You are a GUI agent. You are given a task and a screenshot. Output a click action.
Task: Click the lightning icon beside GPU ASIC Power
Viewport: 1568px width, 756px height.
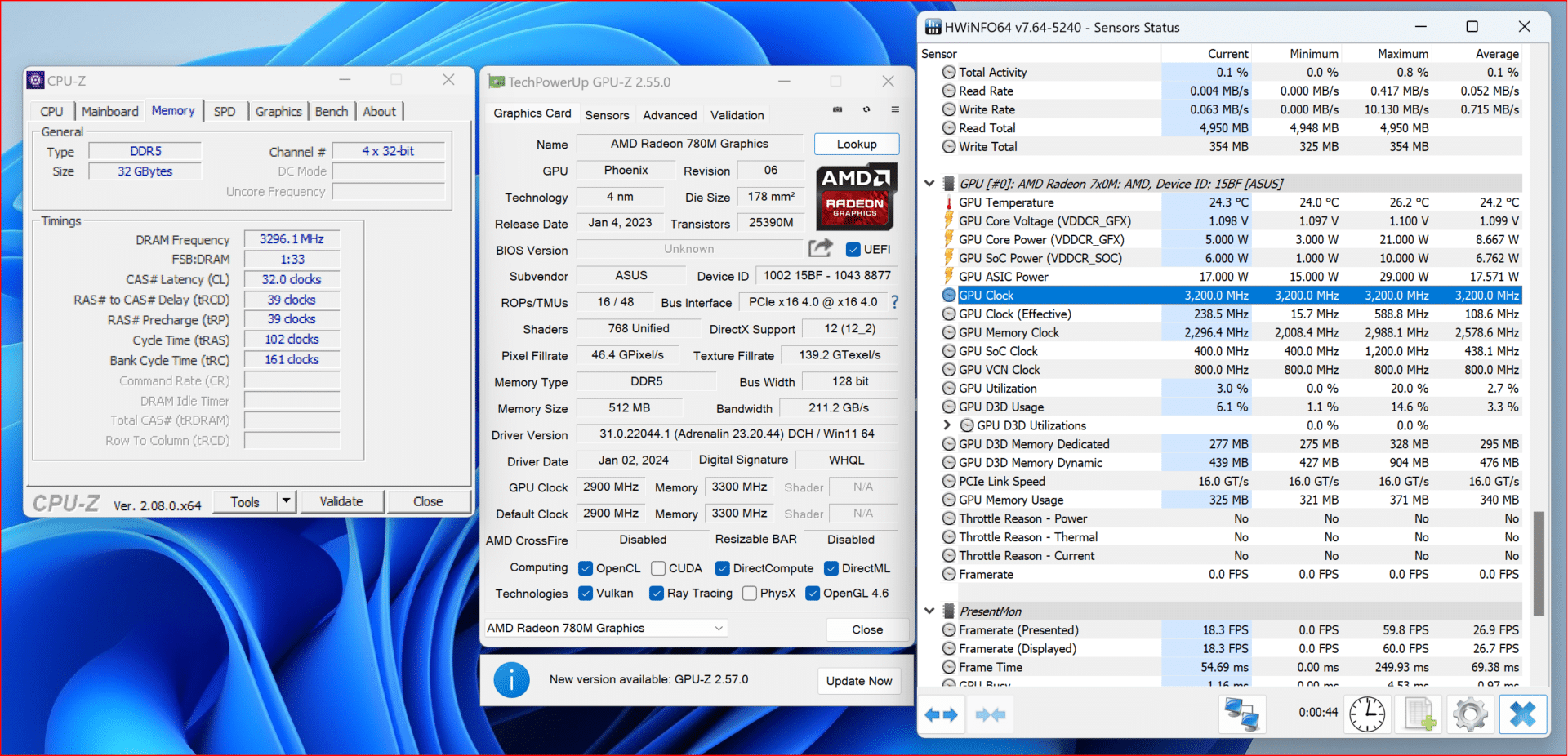[x=949, y=277]
